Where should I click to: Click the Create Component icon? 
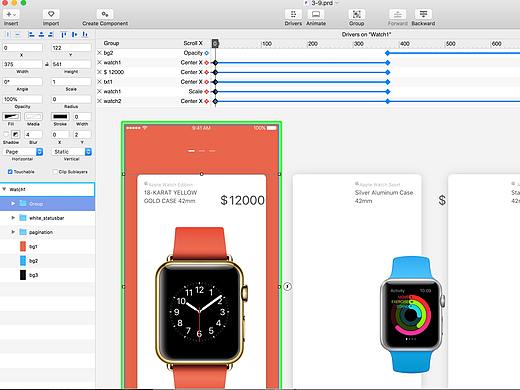(105, 14)
